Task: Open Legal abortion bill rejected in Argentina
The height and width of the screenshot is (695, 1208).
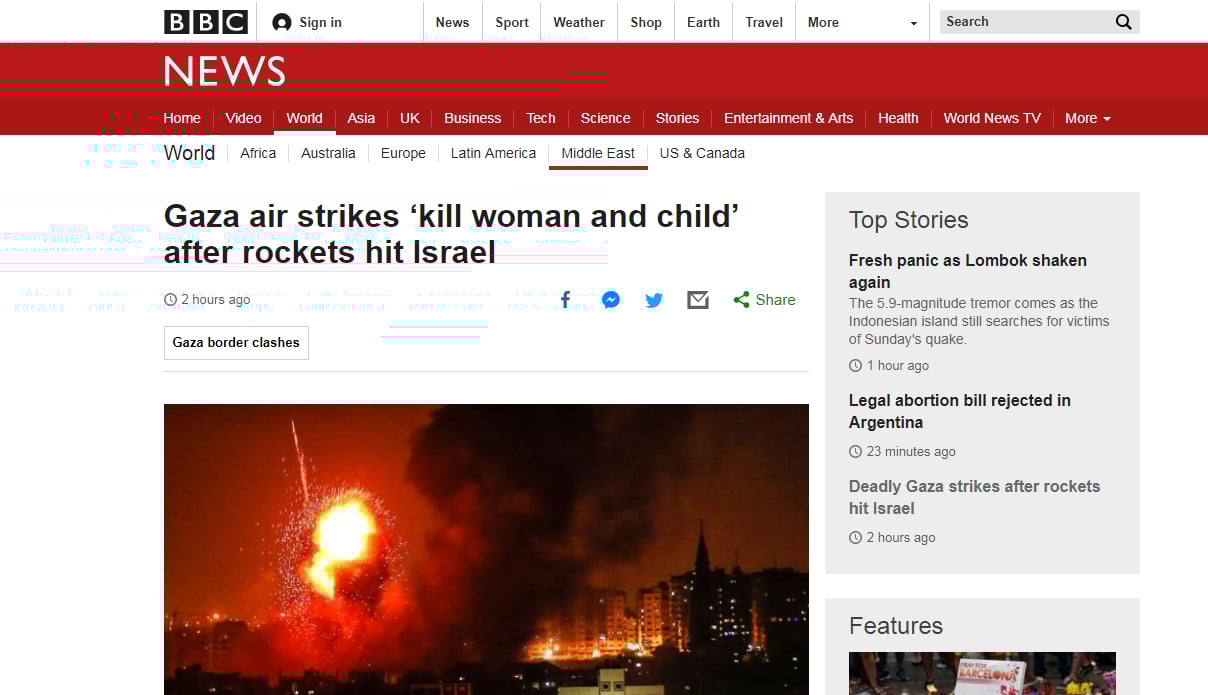Action: [959, 411]
